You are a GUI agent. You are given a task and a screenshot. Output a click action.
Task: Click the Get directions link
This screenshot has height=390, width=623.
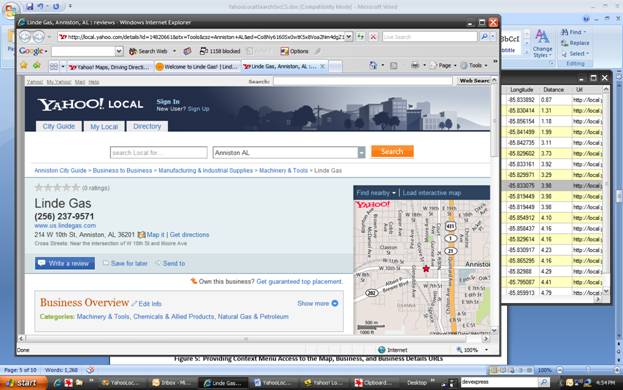point(190,235)
